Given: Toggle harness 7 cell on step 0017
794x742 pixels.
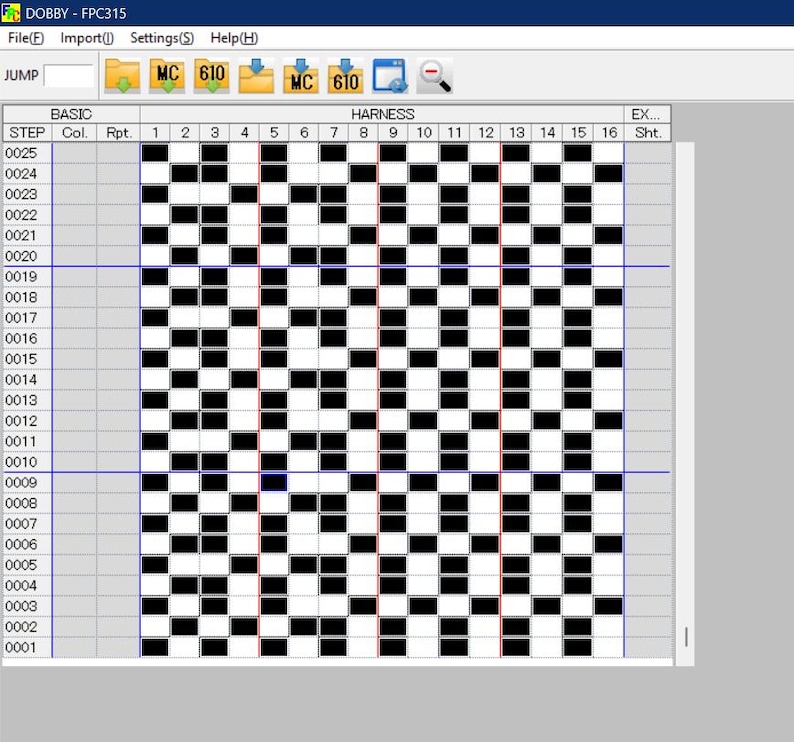Looking at the screenshot, I should point(333,318).
